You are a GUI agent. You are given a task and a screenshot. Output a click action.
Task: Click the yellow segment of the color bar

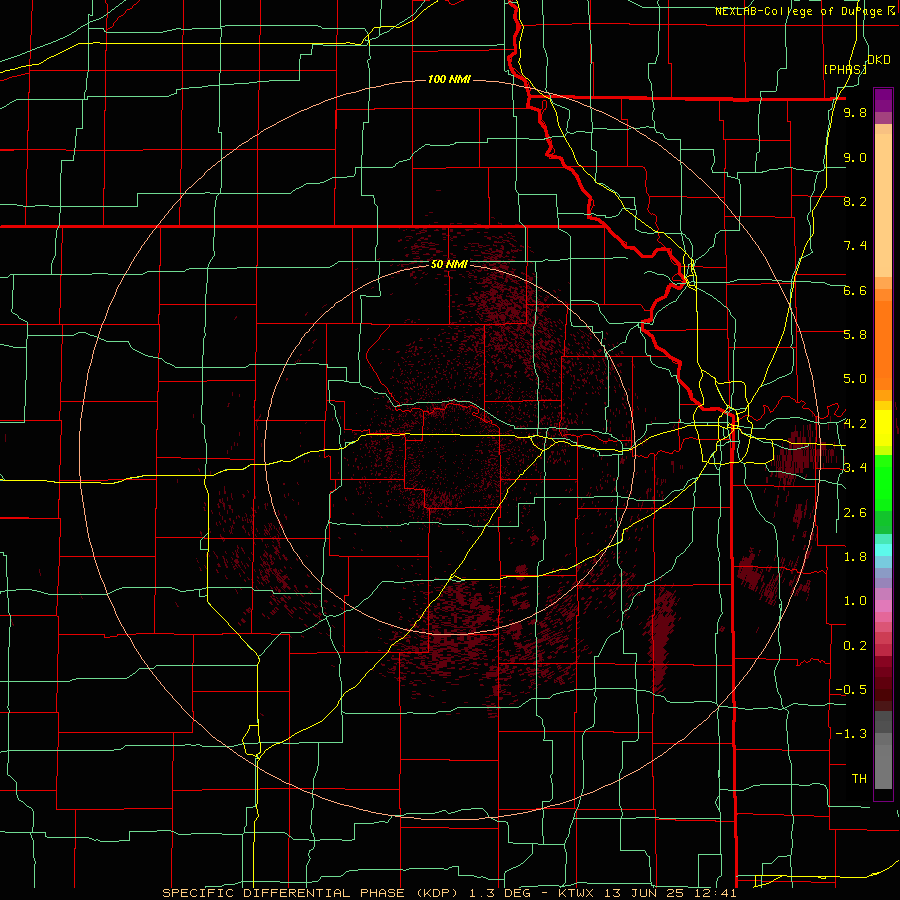[x=883, y=428]
